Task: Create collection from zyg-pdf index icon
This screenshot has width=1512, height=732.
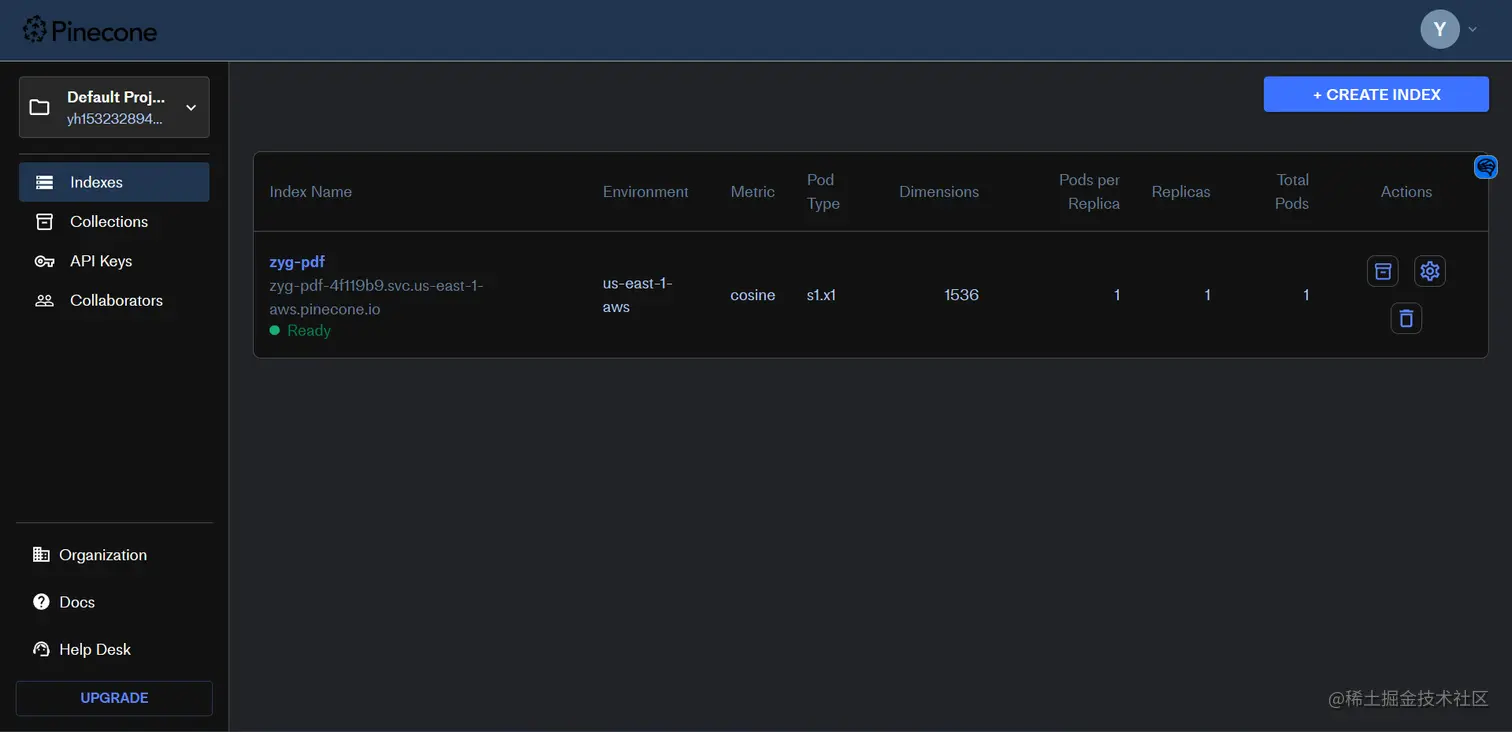Action: 1382,271
